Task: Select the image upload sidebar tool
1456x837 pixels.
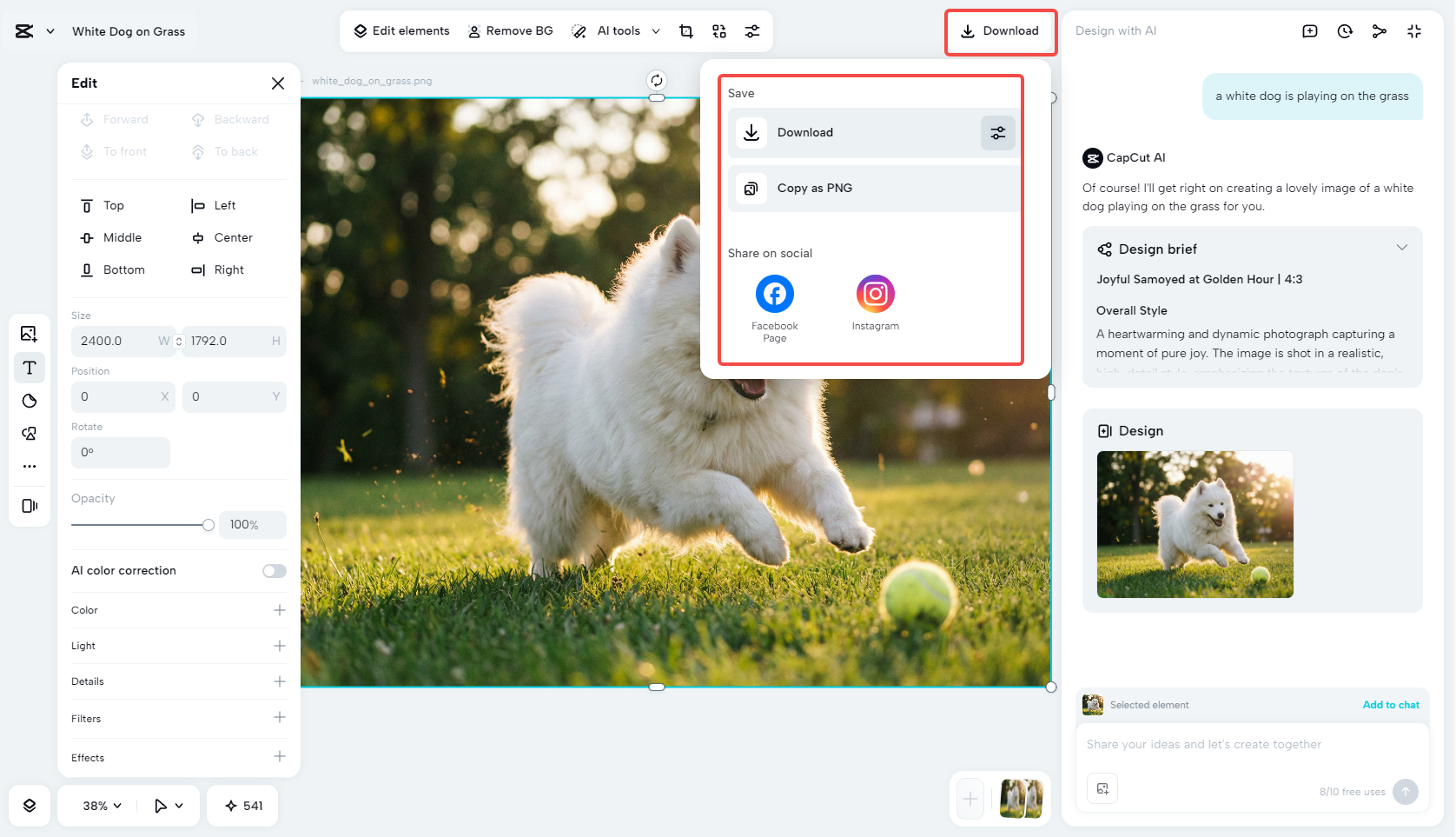Action: [29, 334]
